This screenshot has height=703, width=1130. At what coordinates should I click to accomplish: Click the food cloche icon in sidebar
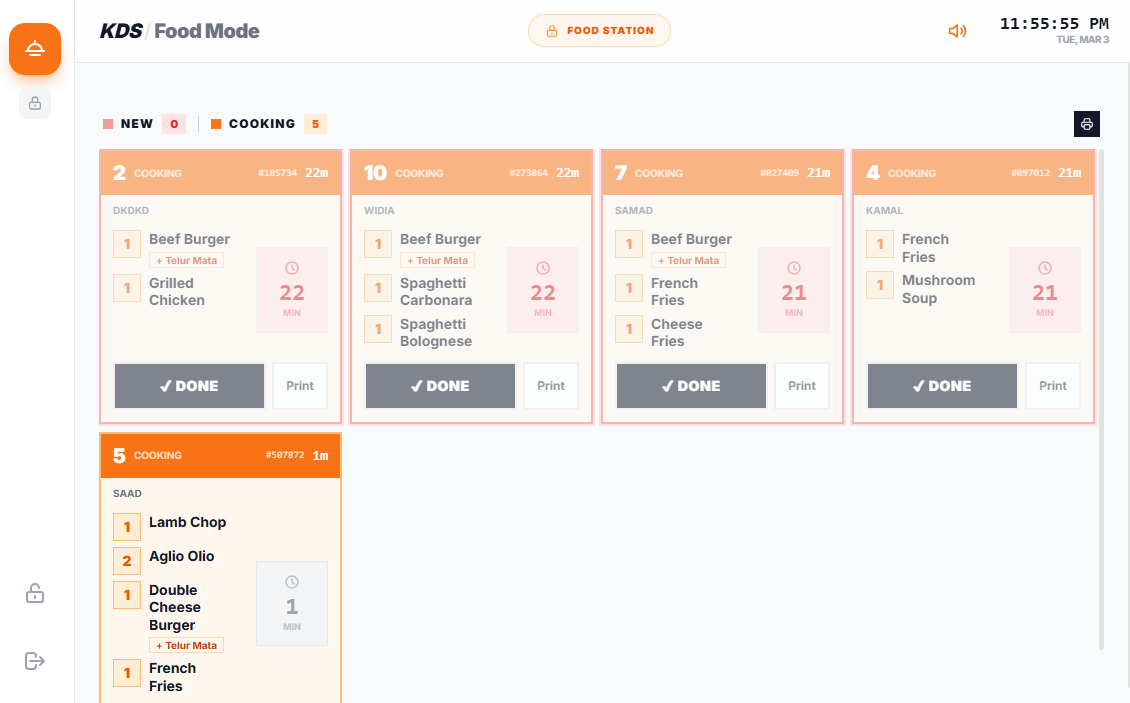pos(35,49)
